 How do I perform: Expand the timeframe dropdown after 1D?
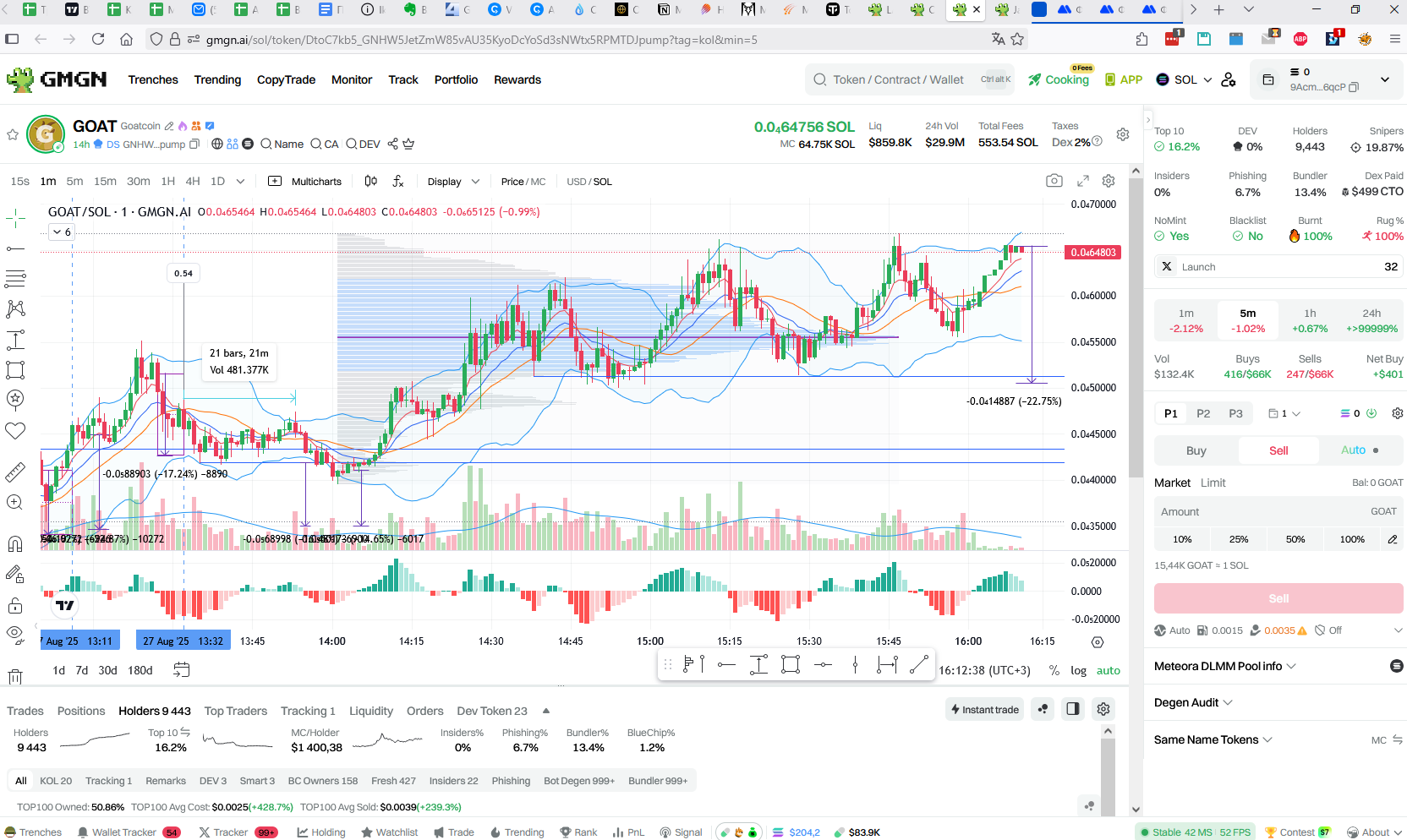pos(240,181)
